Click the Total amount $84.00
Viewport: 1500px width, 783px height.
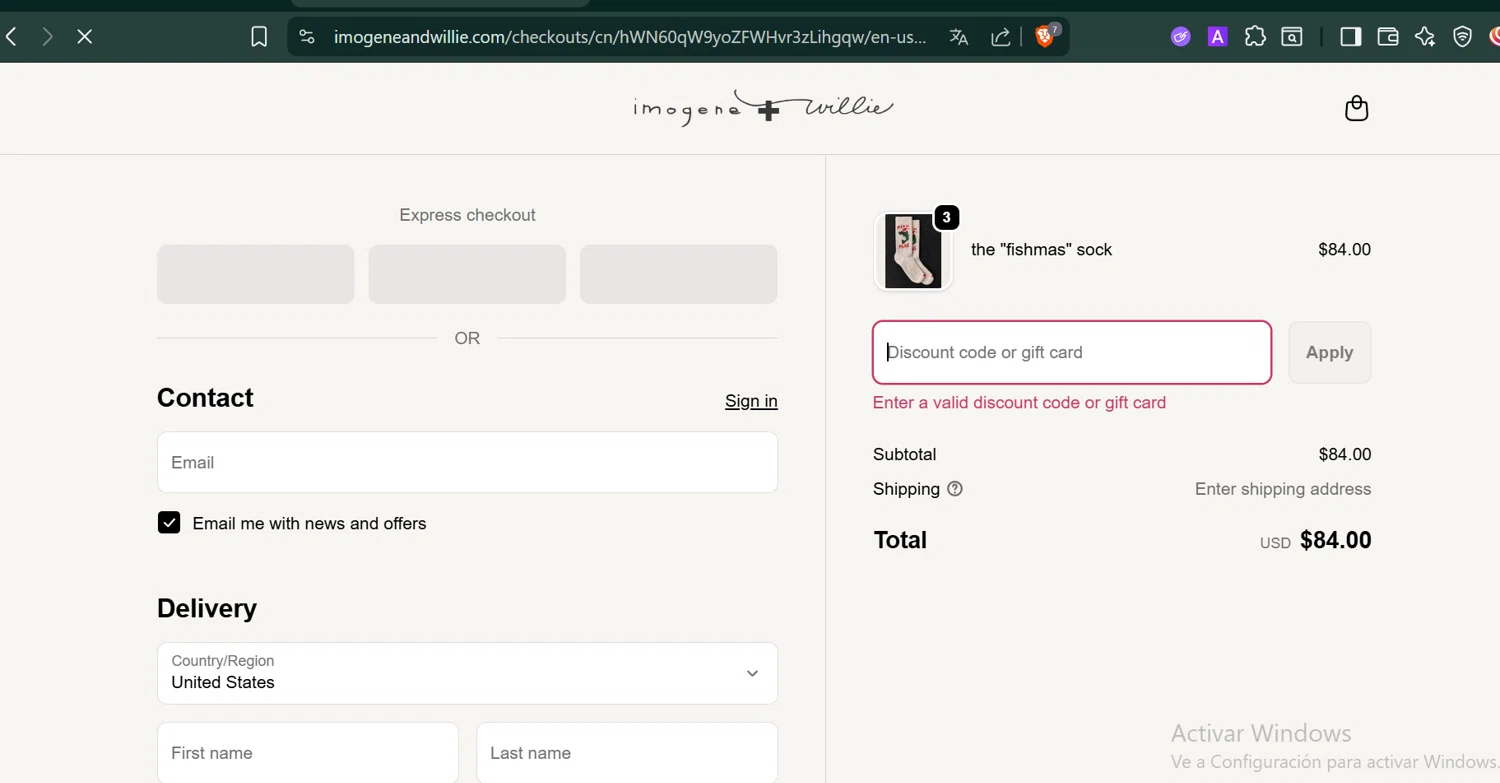(x=1335, y=540)
